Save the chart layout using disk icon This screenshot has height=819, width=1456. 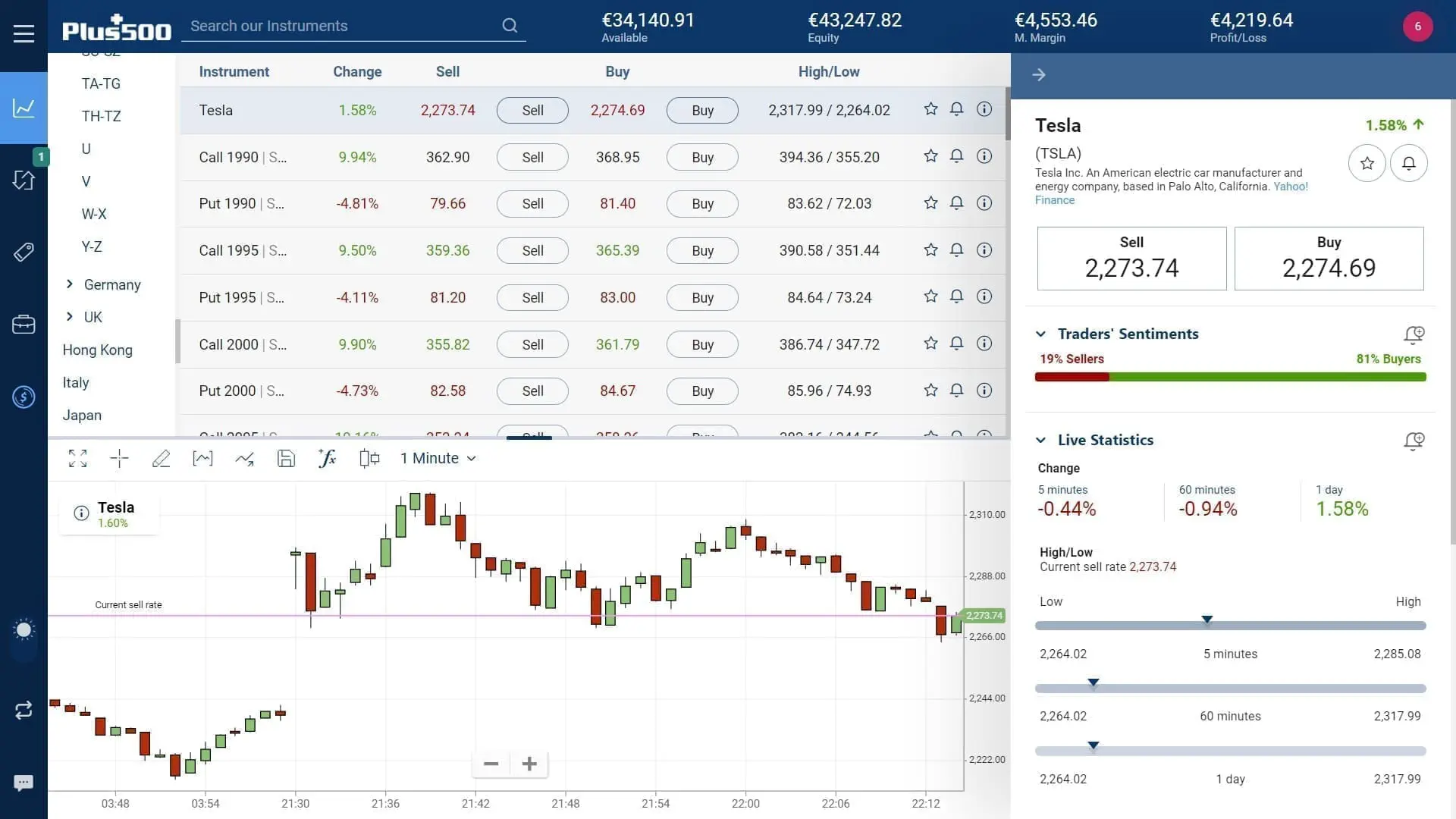(x=286, y=458)
